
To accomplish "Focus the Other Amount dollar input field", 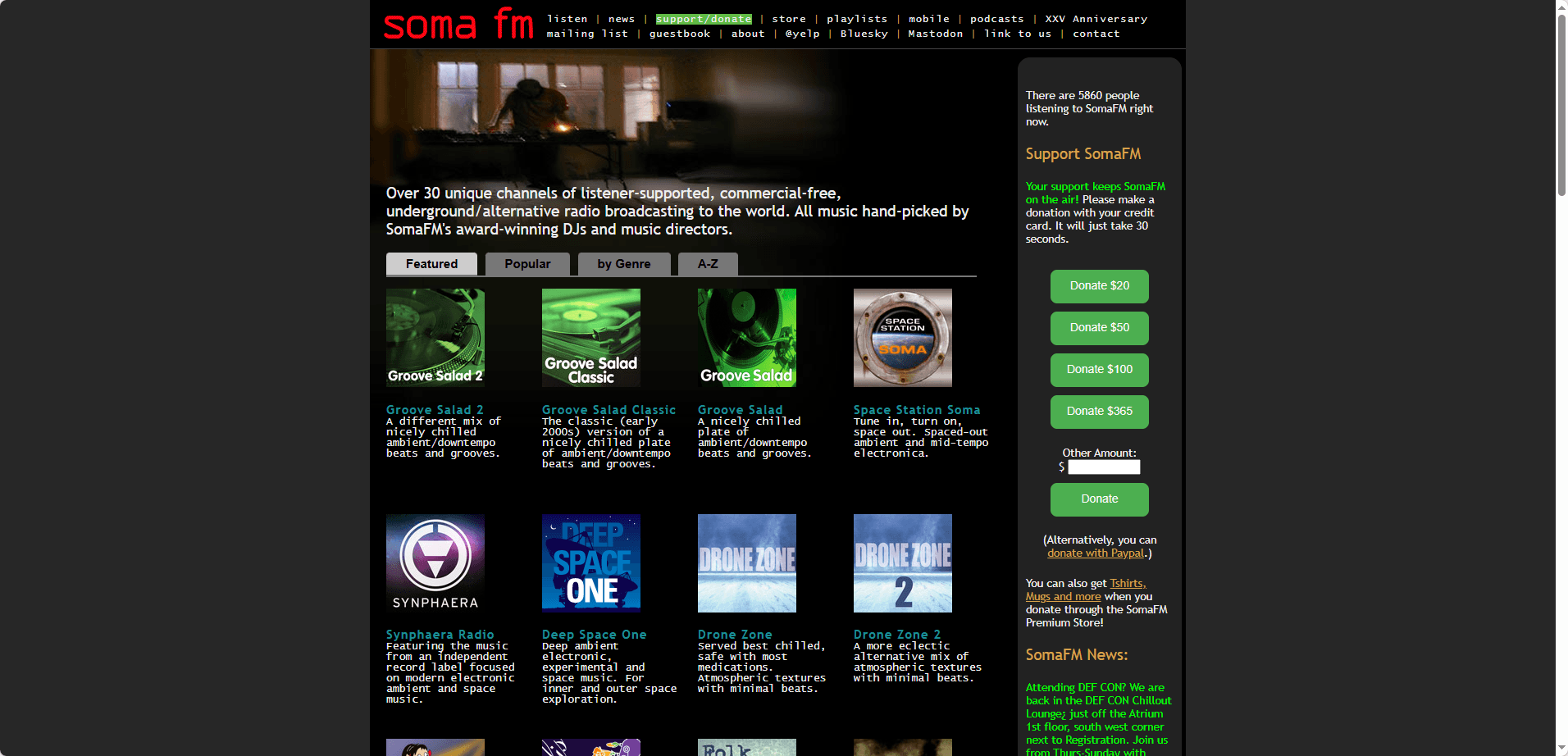I will click(x=1104, y=467).
